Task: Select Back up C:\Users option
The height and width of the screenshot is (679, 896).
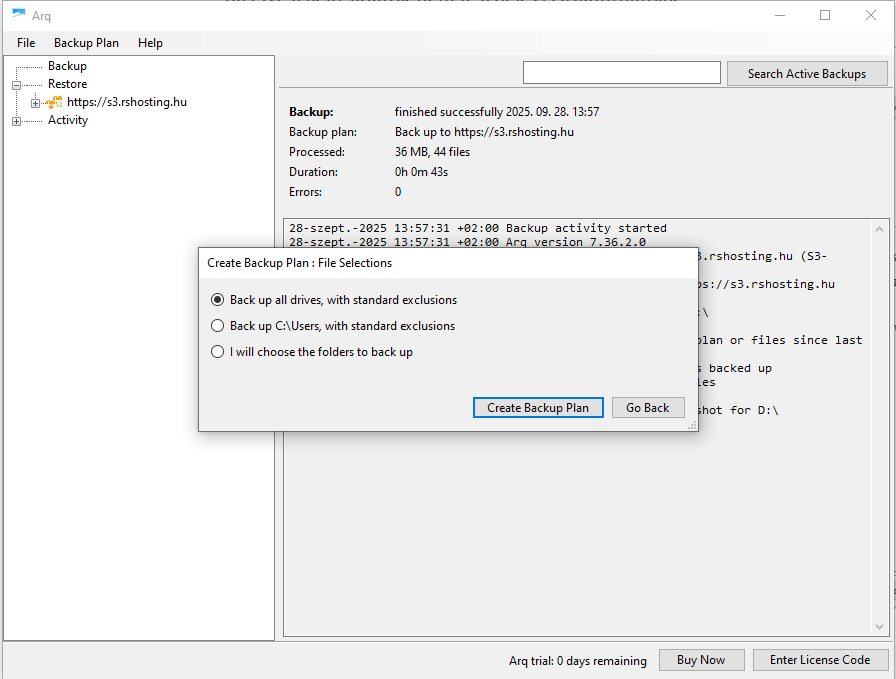Action: coord(218,326)
